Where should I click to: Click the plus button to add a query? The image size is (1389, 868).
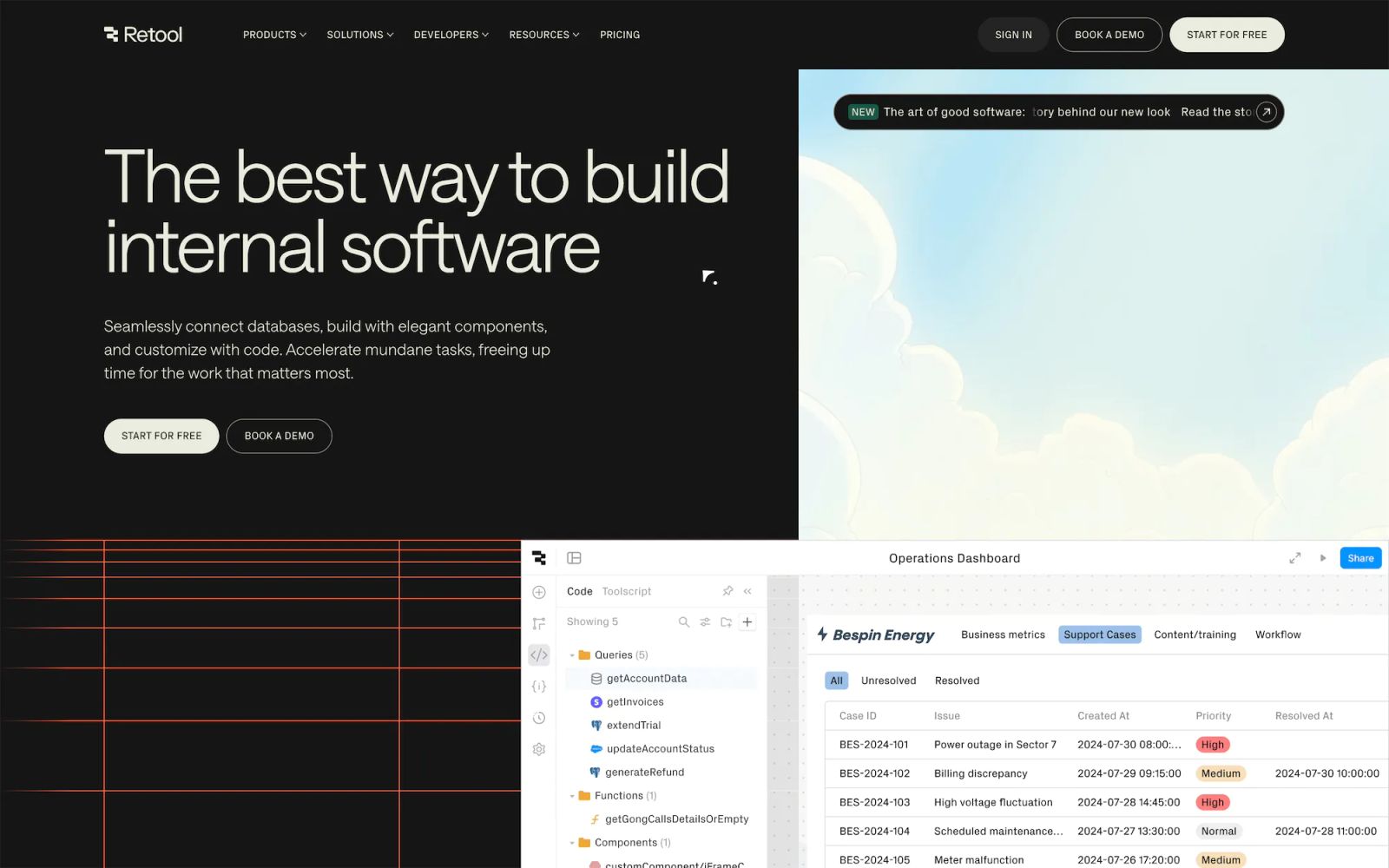(747, 621)
